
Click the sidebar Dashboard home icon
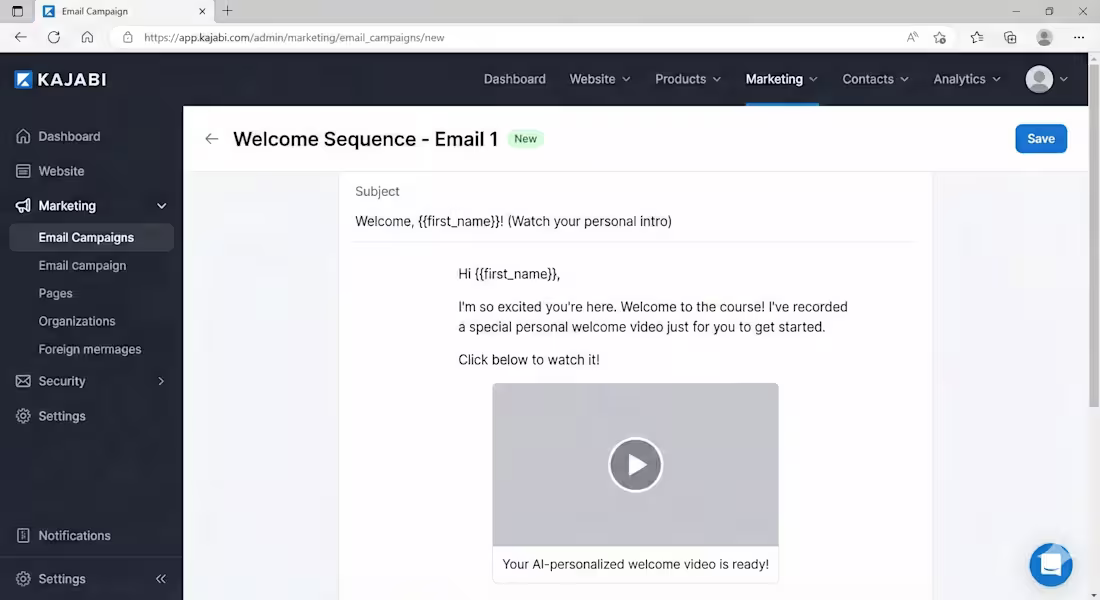click(x=23, y=136)
